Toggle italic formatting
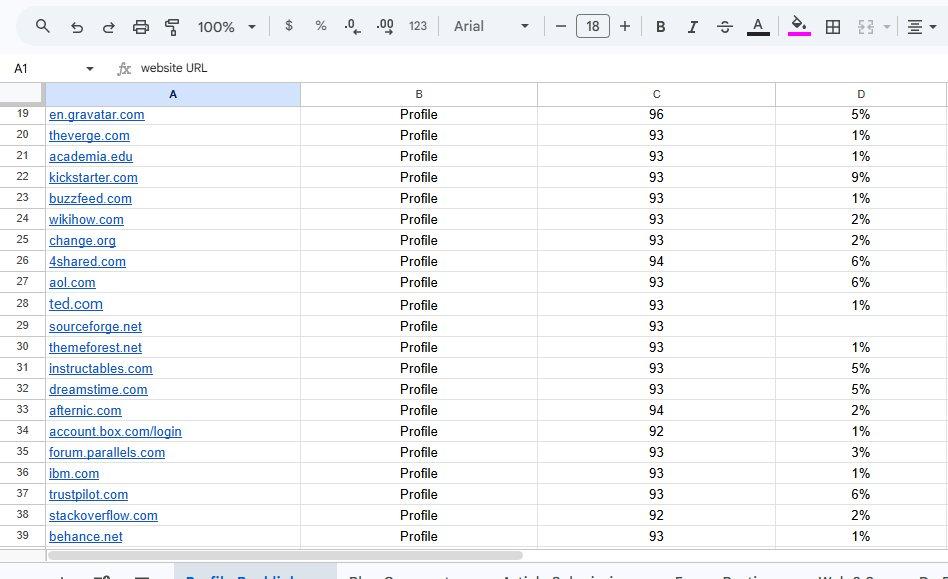 tap(693, 27)
